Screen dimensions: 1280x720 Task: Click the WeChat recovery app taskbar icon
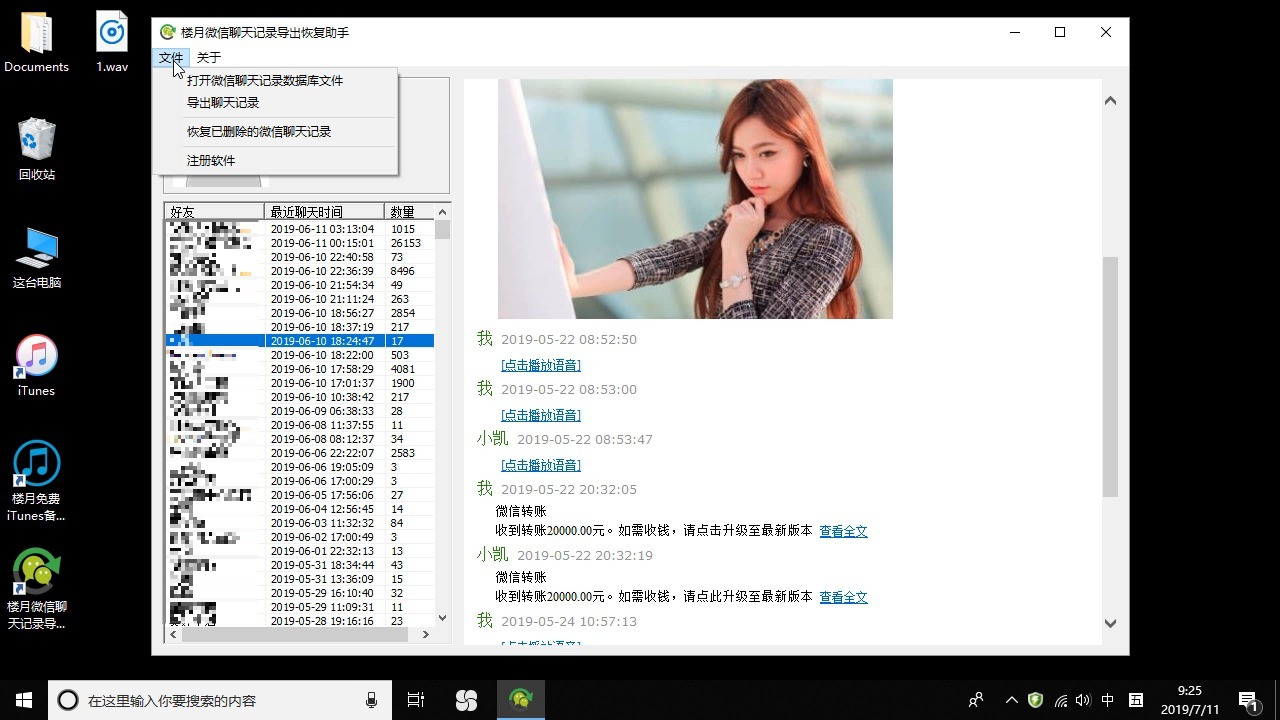tap(520, 700)
